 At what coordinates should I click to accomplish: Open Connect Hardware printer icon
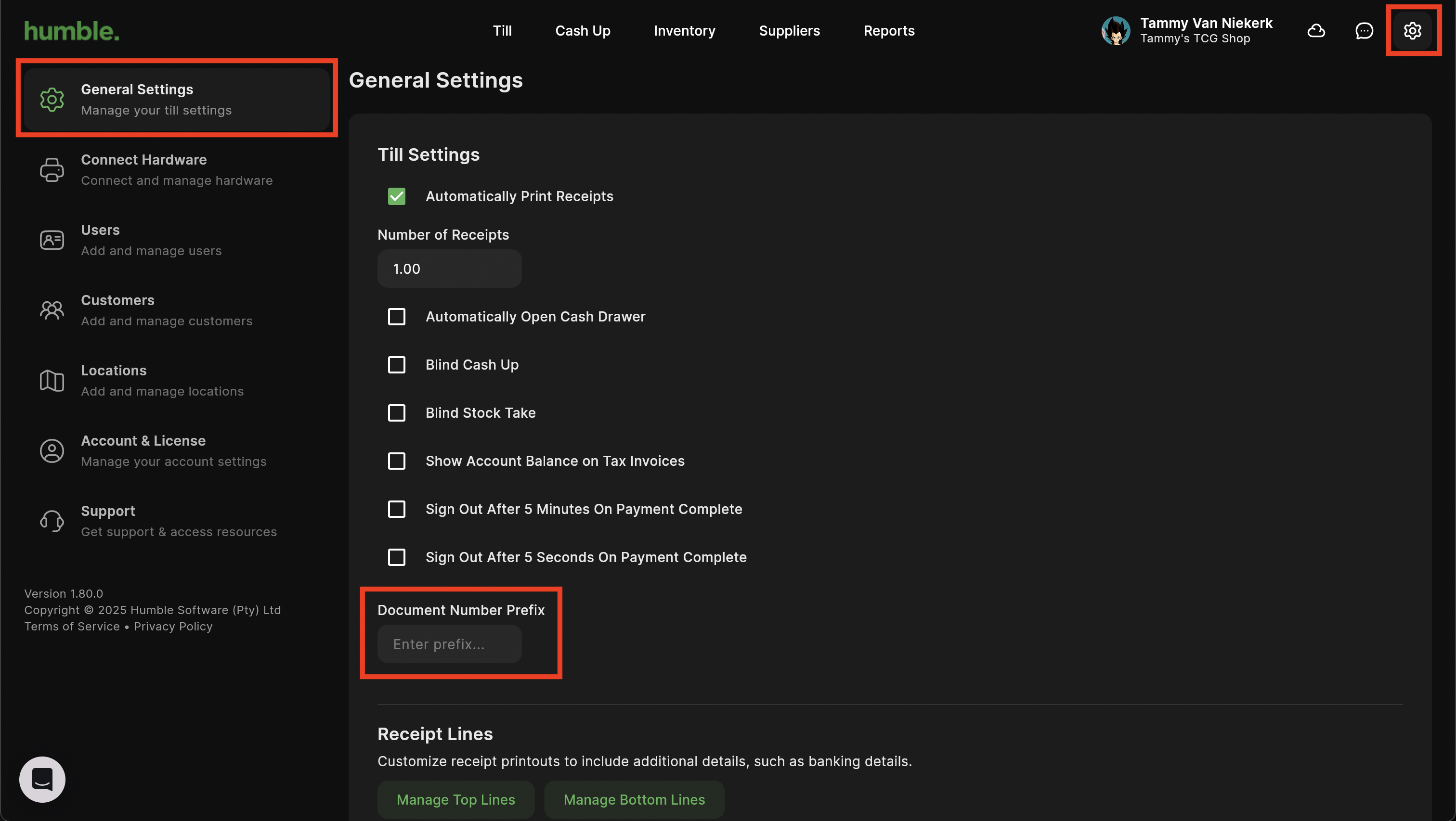(52, 169)
